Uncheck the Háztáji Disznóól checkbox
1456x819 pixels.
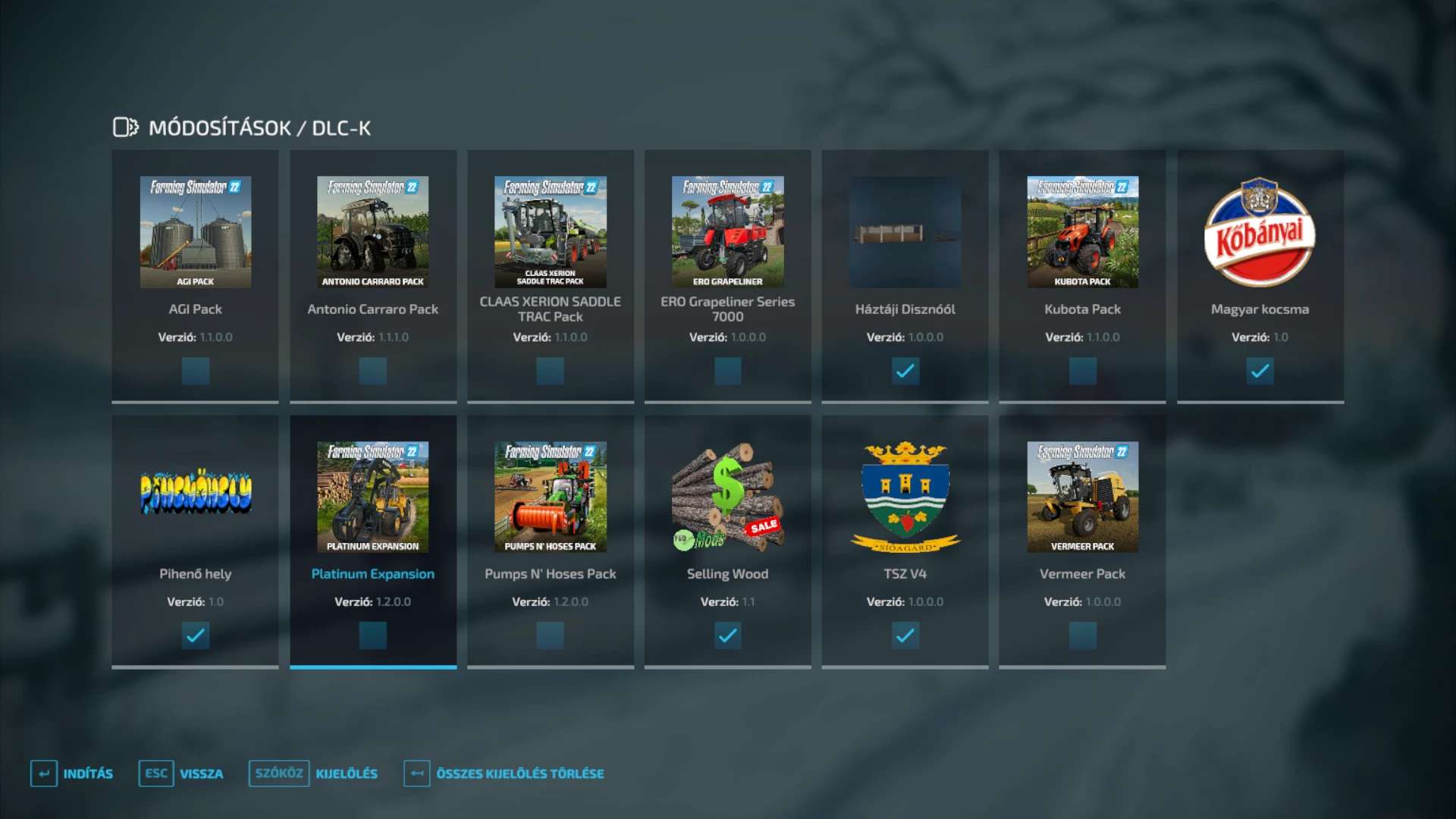905,371
